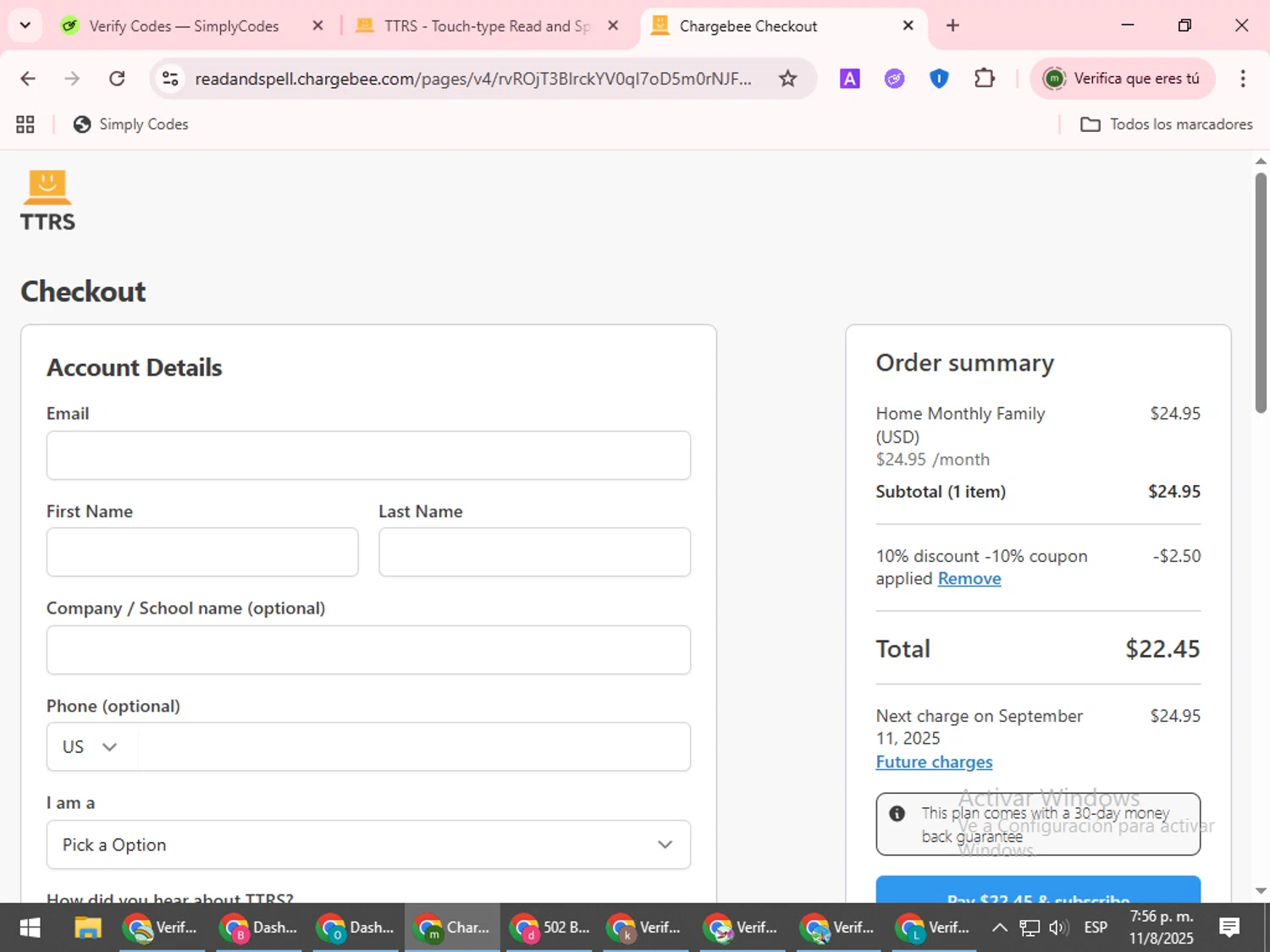Open the purple A extension

[849, 79]
